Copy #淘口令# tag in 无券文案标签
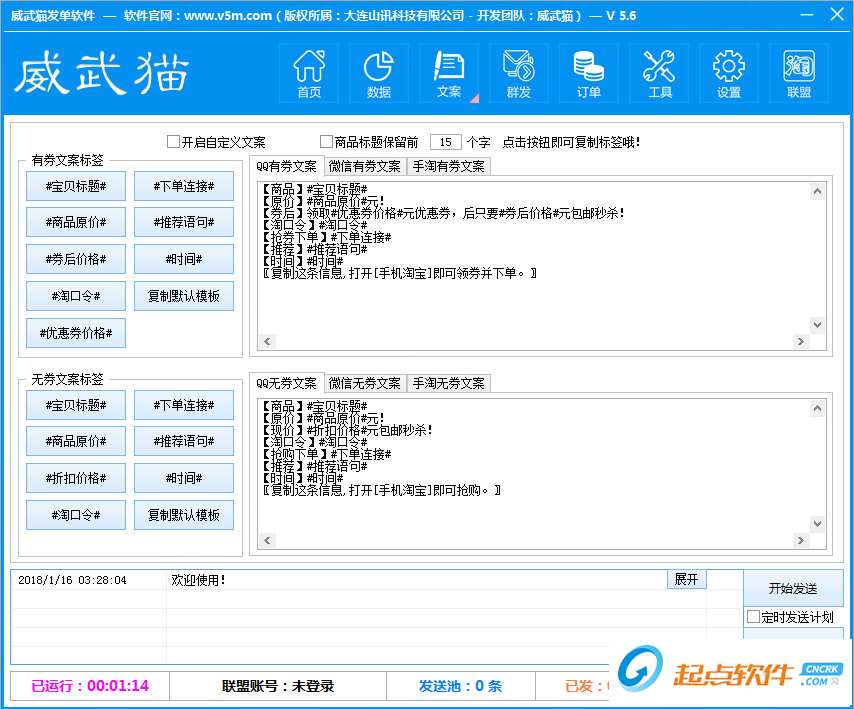The height and width of the screenshot is (709, 854). [x=76, y=515]
